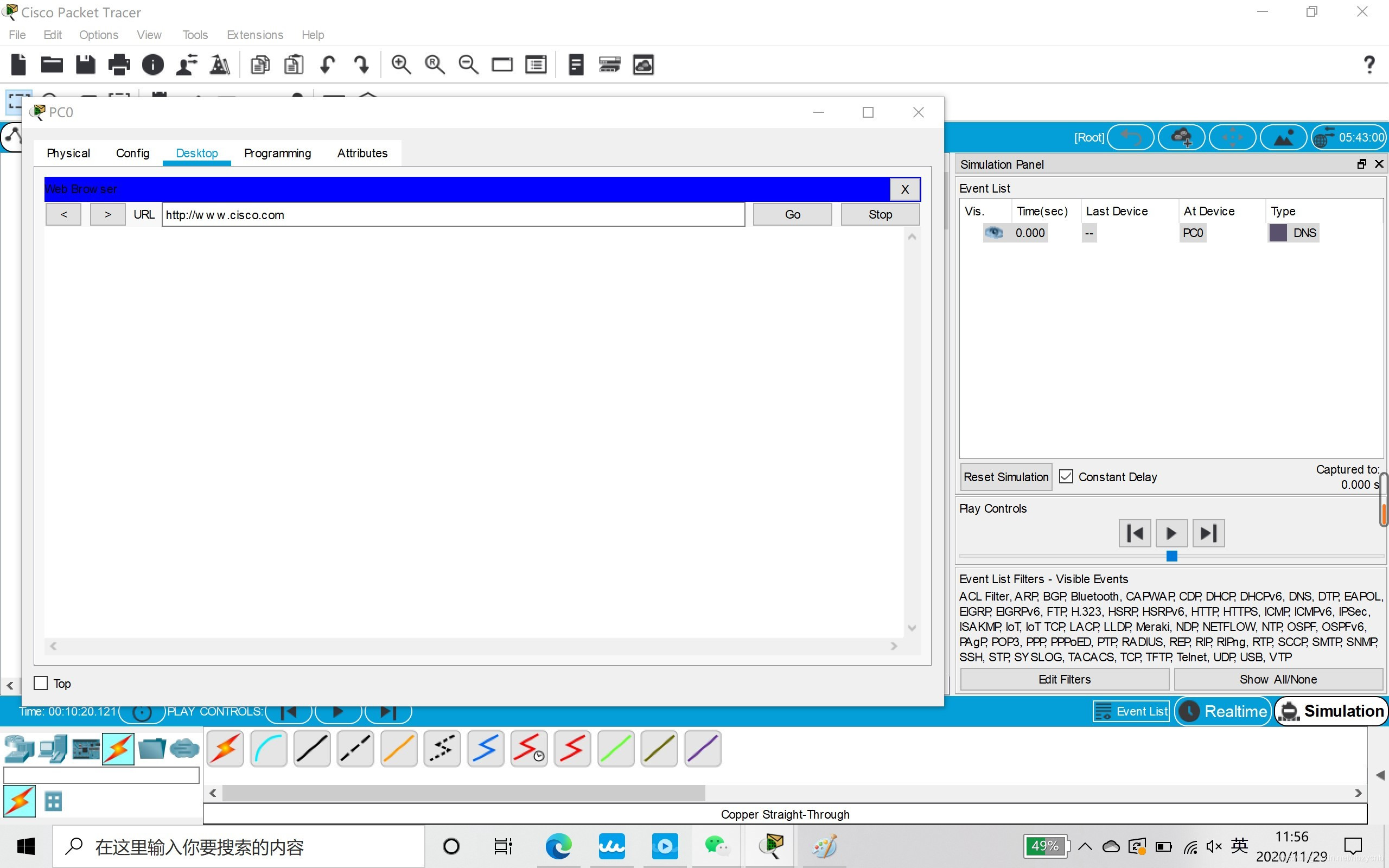Click the Zoom In magnifier icon
Image resolution: width=1389 pixels, height=868 pixels.
coord(400,65)
